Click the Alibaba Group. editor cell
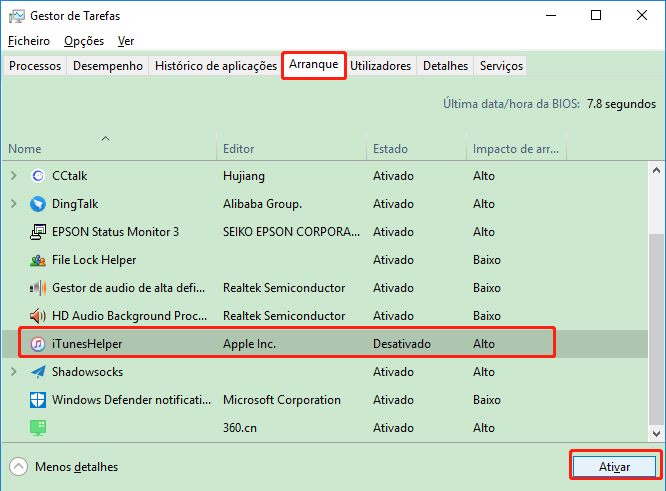This screenshot has height=491, width=666. tap(262, 204)
